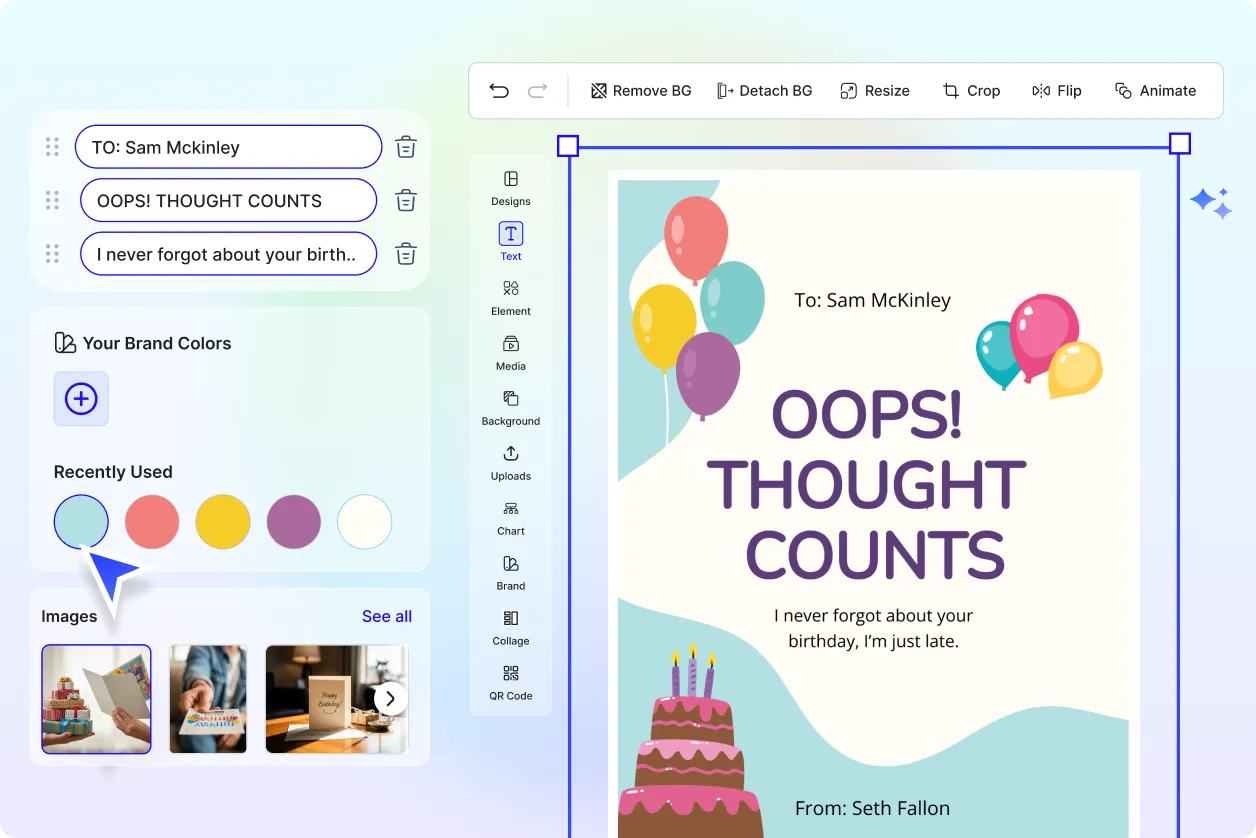The width and height of the screenshot is (1256, 838).
Task: Open the Chart panel
Action: tap(510, 520)
